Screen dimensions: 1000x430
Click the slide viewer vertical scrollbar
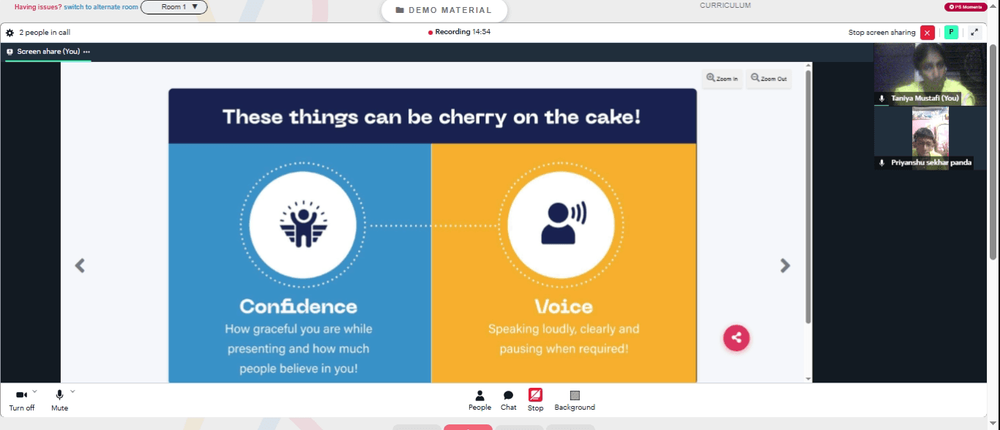809,196
